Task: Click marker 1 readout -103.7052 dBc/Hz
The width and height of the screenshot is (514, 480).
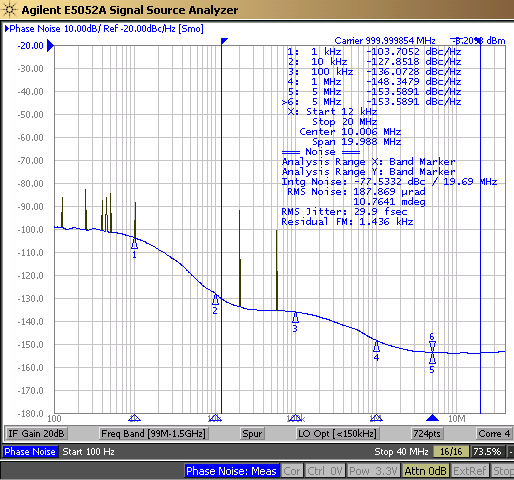Action: click(414, 52)
